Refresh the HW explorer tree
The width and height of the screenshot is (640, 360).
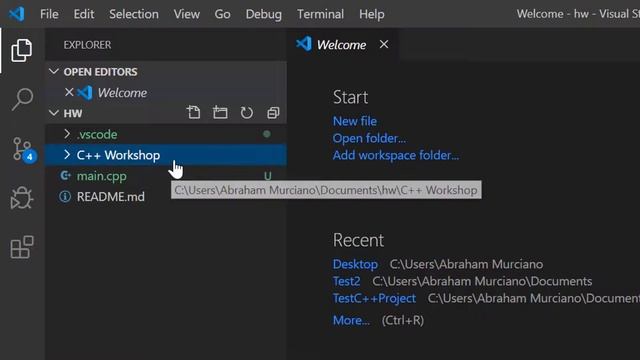[x=247, y=112]
